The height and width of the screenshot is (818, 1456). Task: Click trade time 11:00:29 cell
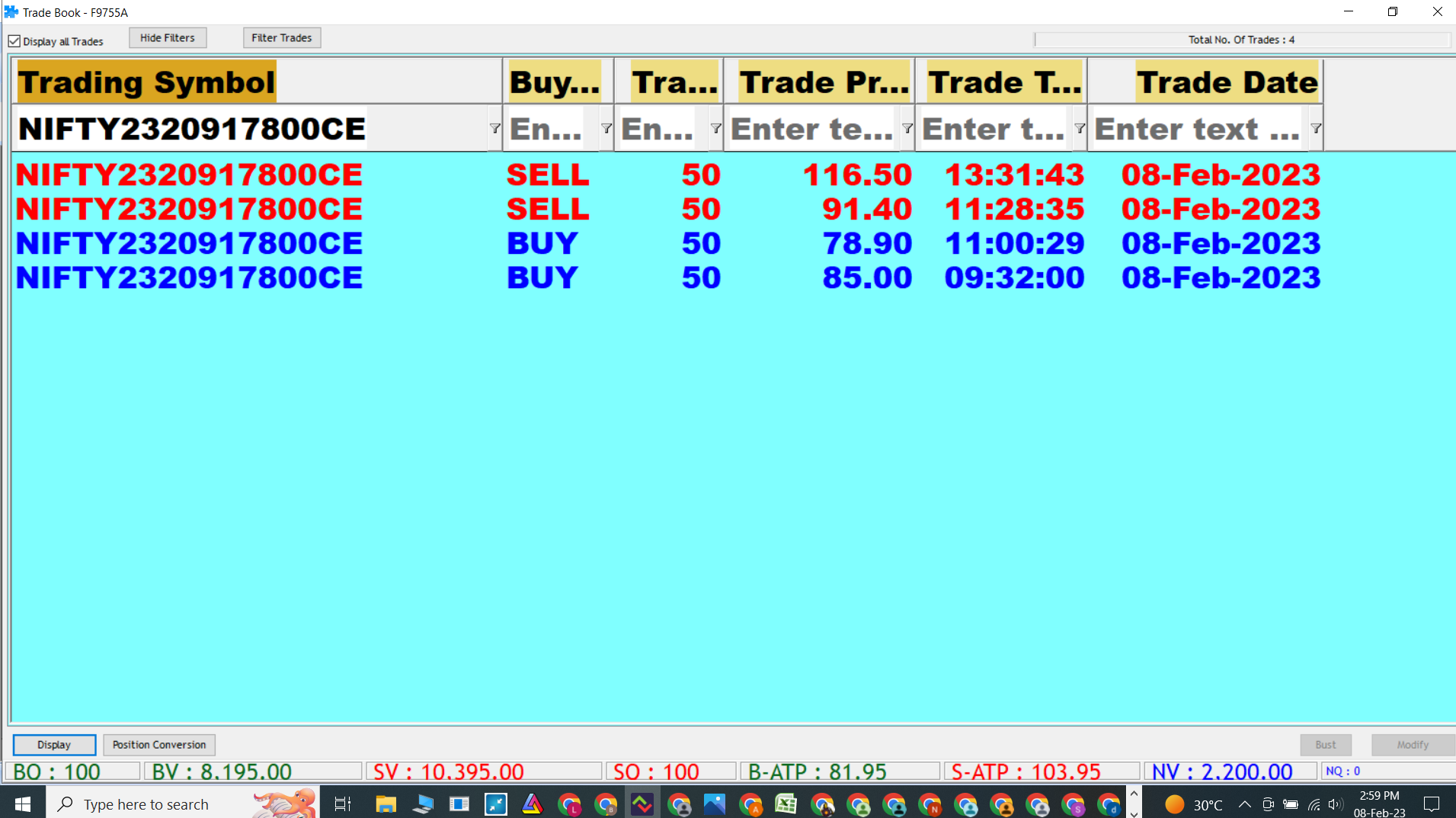coord(1014,243)
